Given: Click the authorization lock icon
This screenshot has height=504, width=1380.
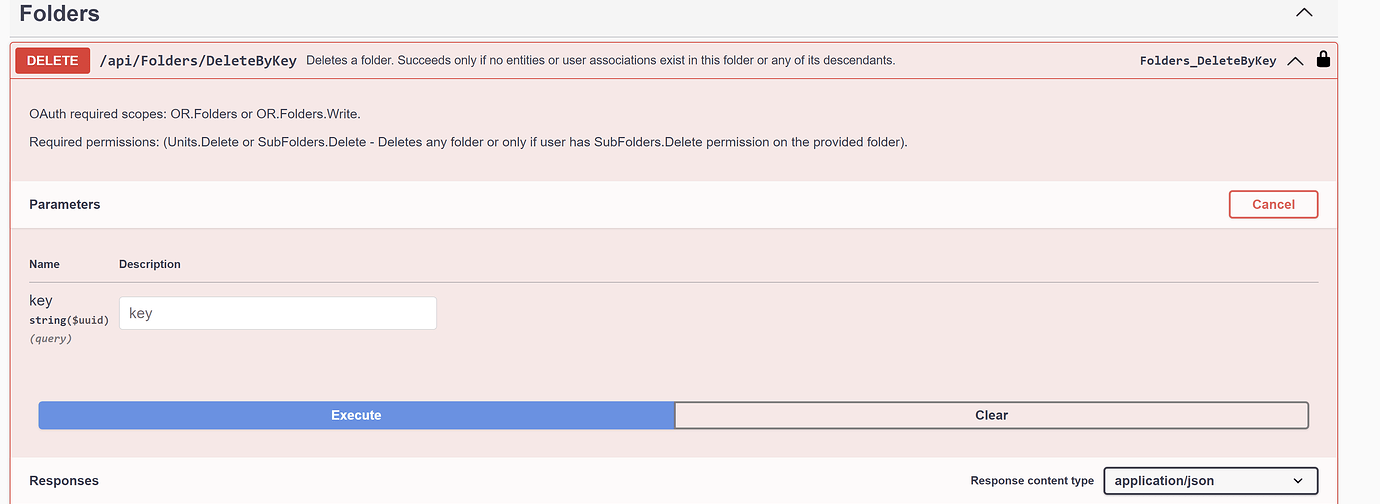Looking at the screenshot, I should 1323,59.
